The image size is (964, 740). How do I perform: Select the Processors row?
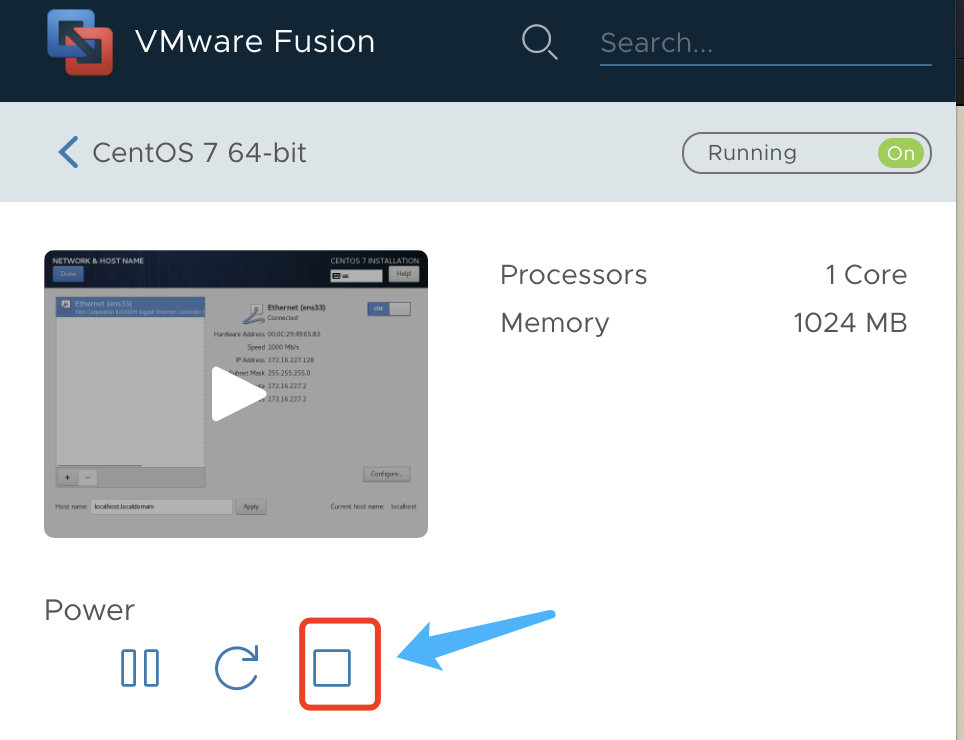(x=703, y=275)
